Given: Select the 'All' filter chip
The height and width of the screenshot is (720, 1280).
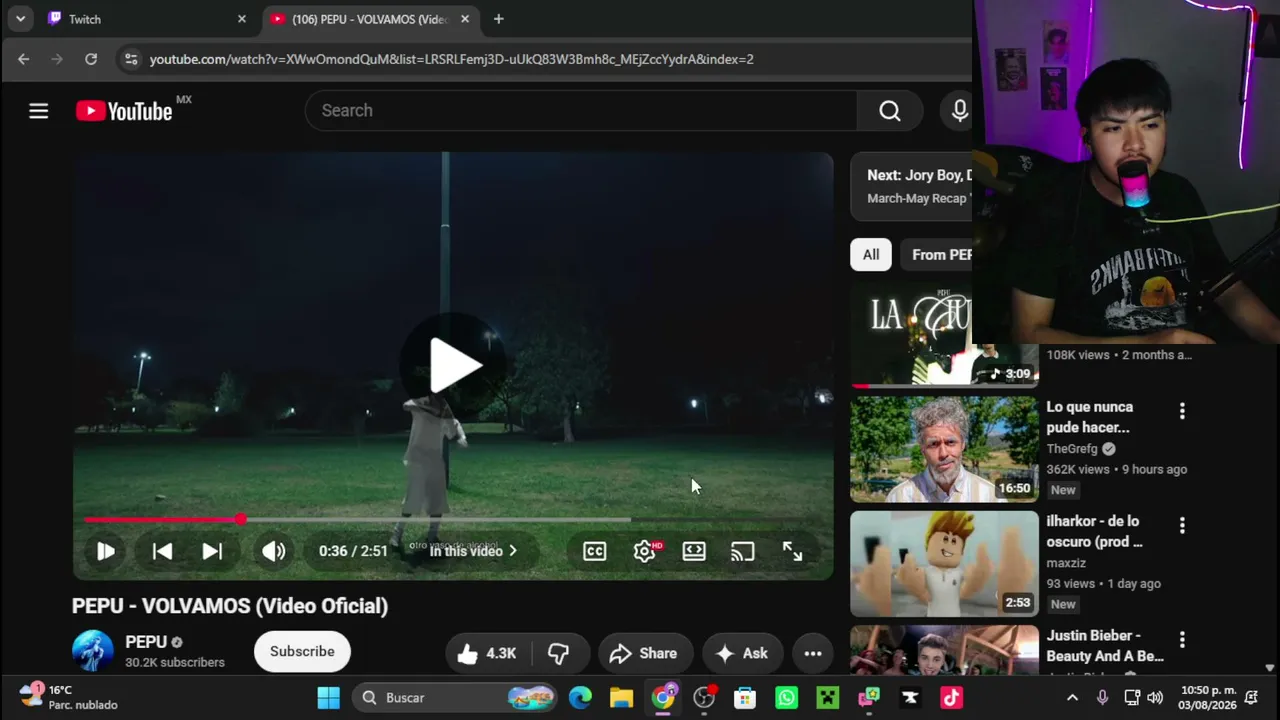Looking at the screenshot, I should (x=871, y=255).
